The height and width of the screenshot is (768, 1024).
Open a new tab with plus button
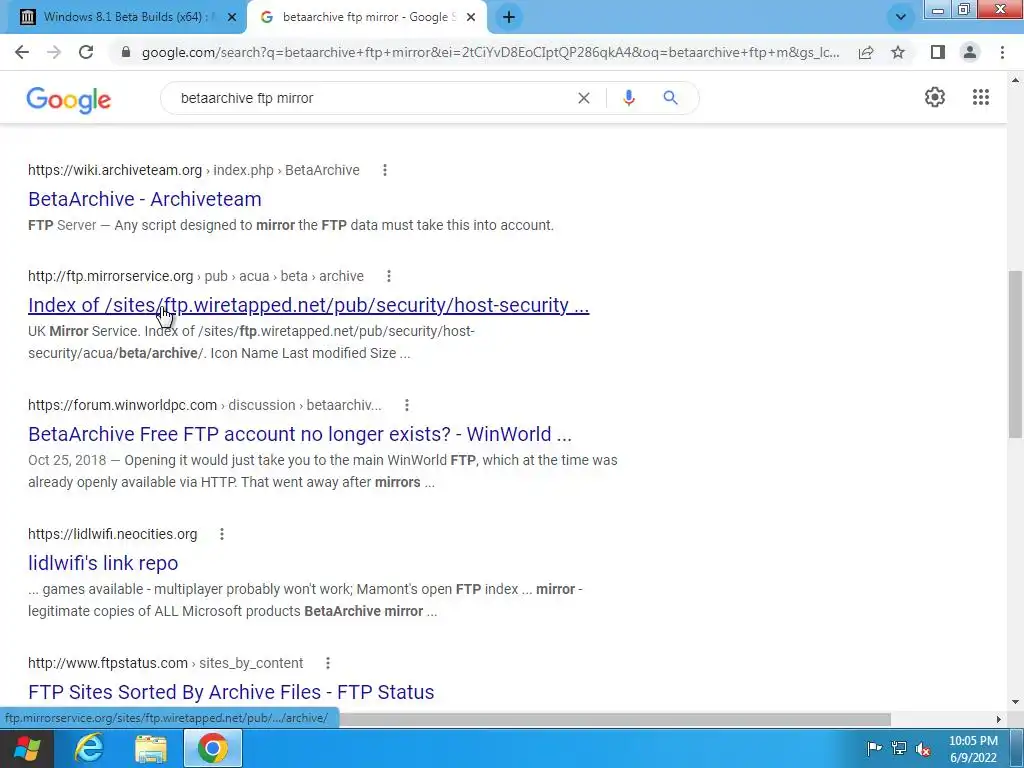509,18
